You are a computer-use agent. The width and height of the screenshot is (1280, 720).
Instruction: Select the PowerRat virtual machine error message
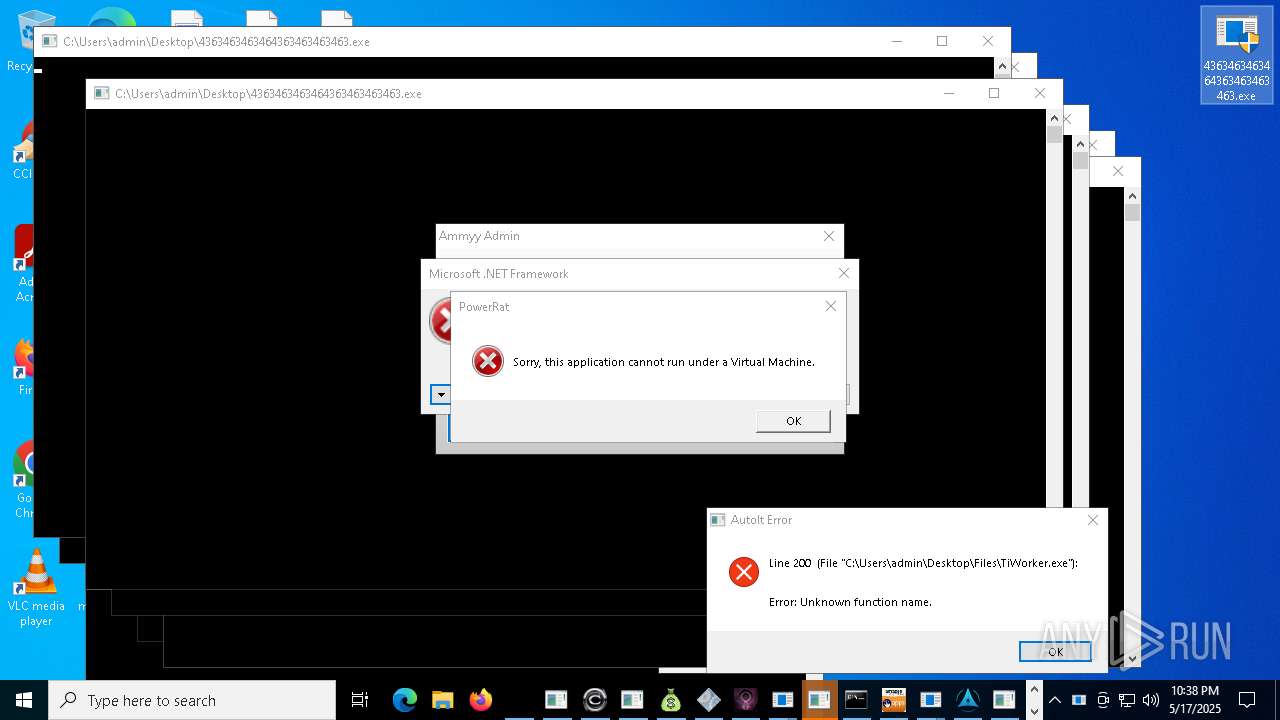click(664, 362)
